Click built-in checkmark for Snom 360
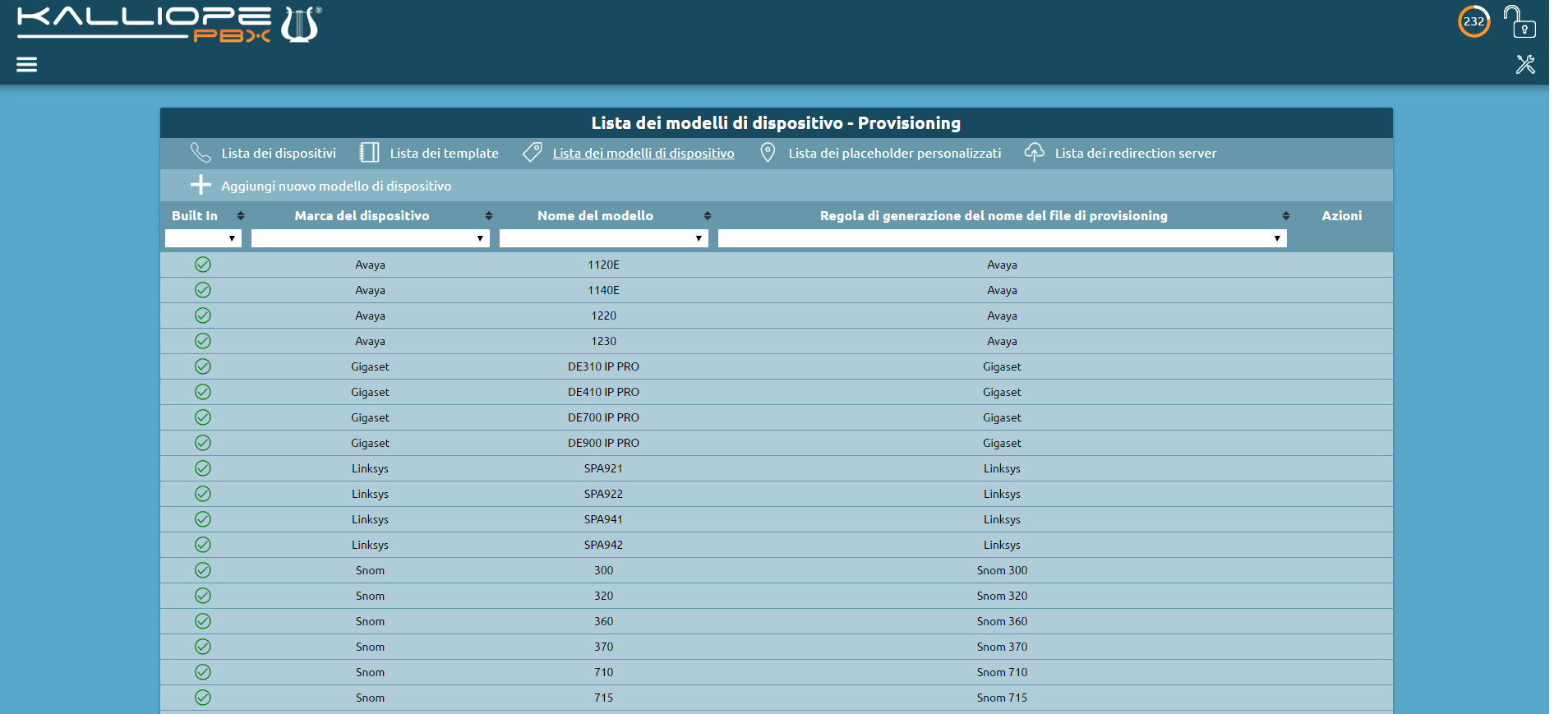This screenshot has width=1568, height=714. [x=203, y=621]
